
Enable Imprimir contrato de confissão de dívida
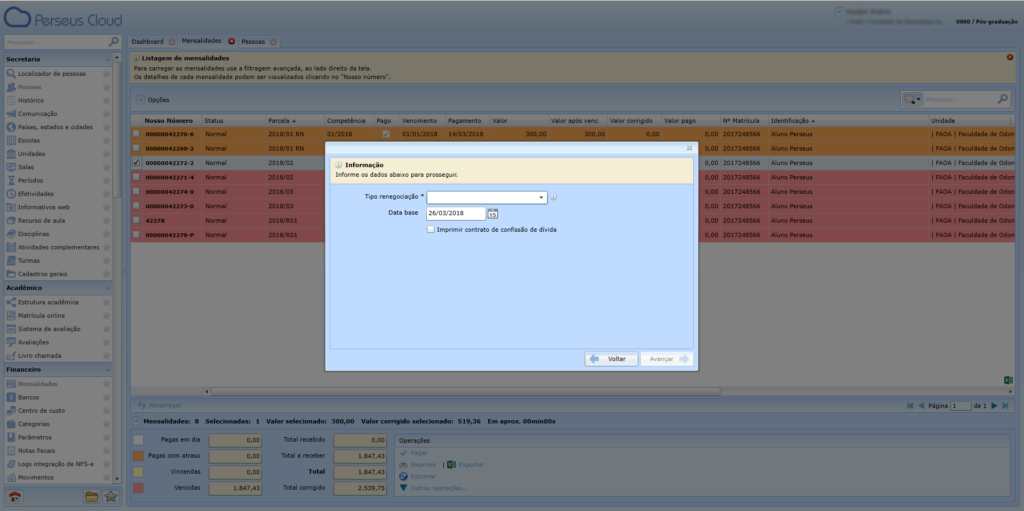click(431, 229)
